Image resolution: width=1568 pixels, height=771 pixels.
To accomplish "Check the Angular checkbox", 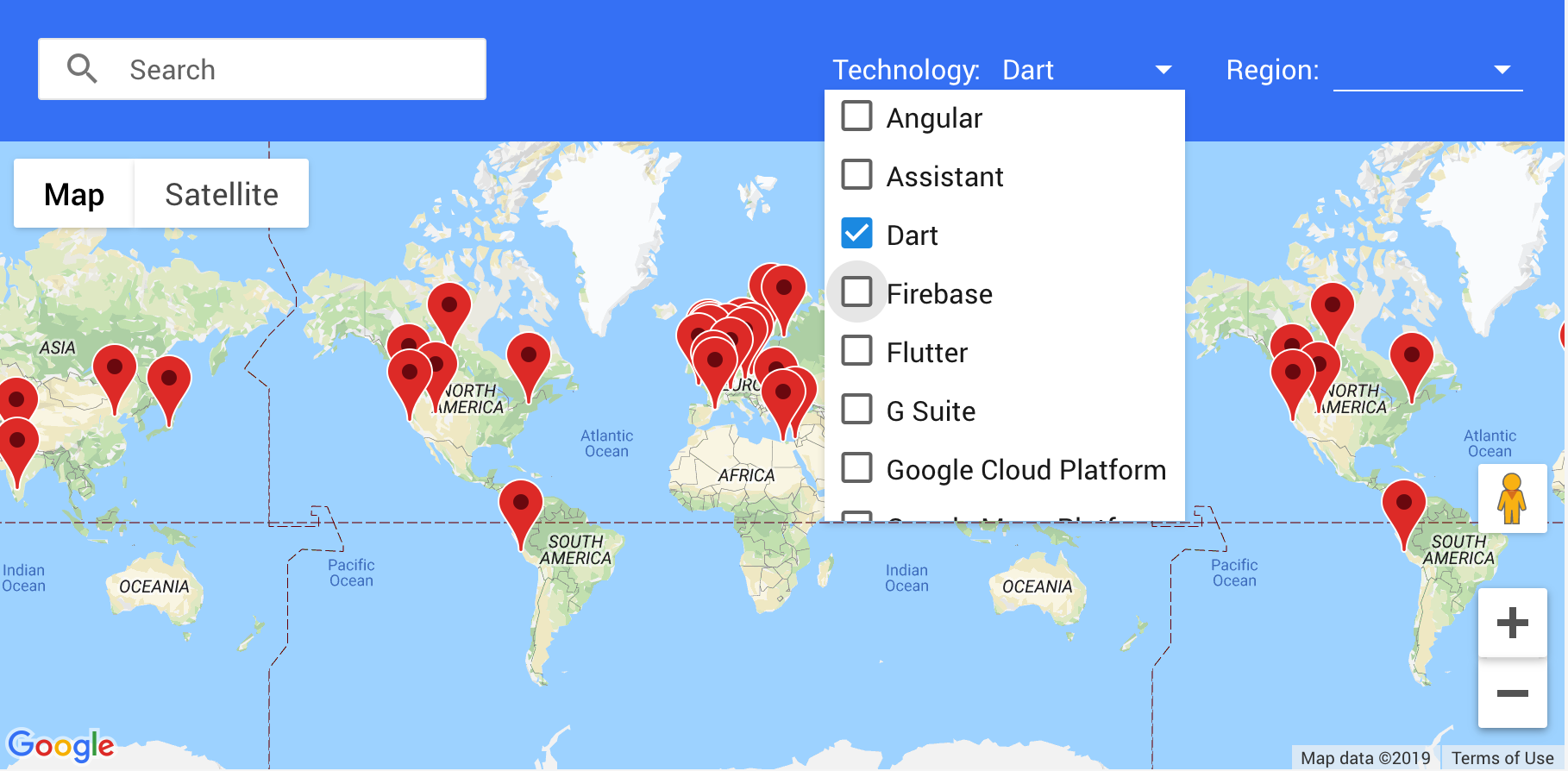I will point(856,116).
